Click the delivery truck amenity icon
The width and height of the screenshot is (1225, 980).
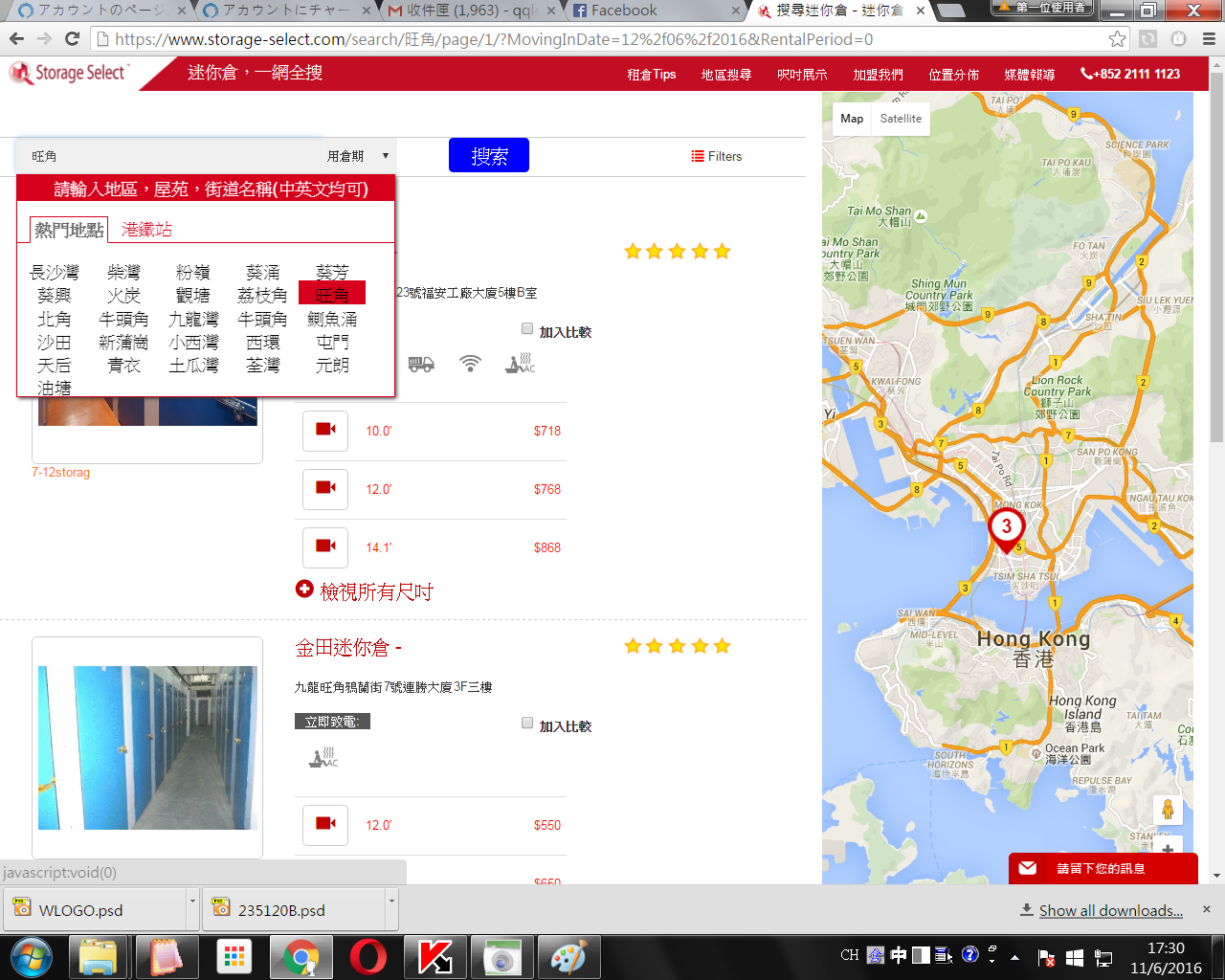pos(421,364)
